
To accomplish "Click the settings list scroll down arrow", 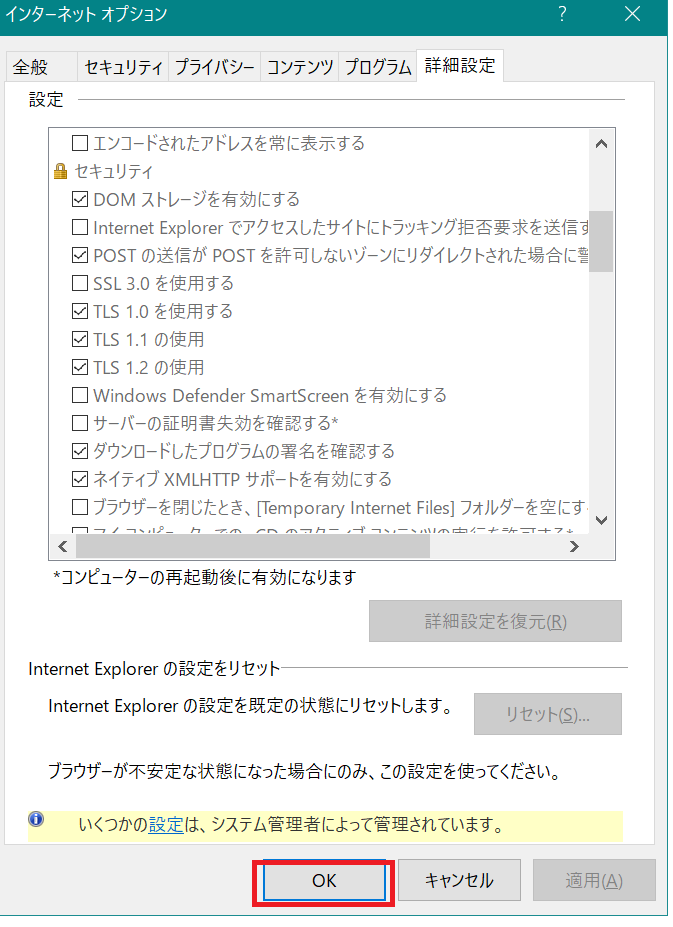I will coord(601,520).
